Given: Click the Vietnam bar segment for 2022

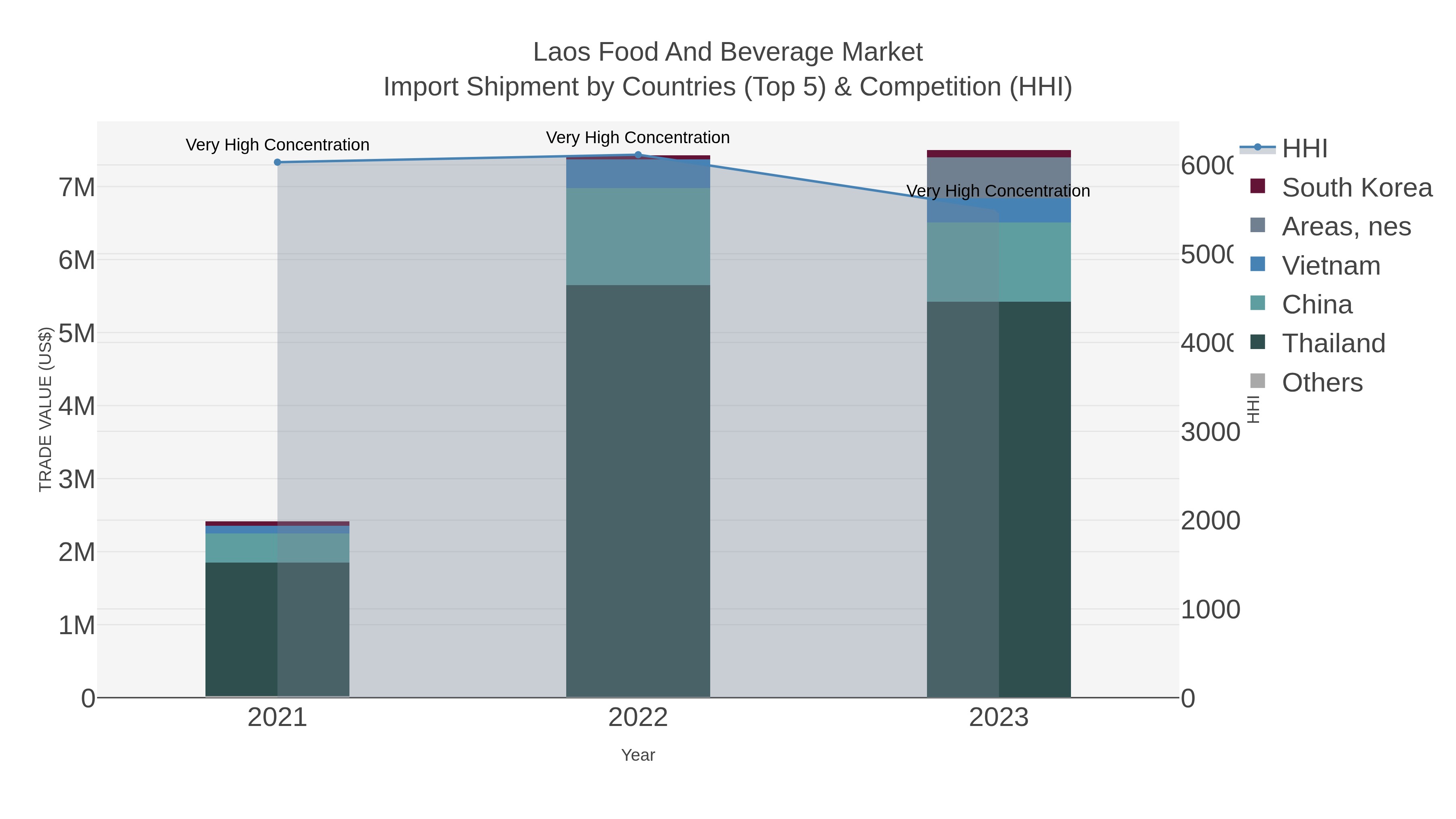Looking at the screenshot, I should [638, 174].
